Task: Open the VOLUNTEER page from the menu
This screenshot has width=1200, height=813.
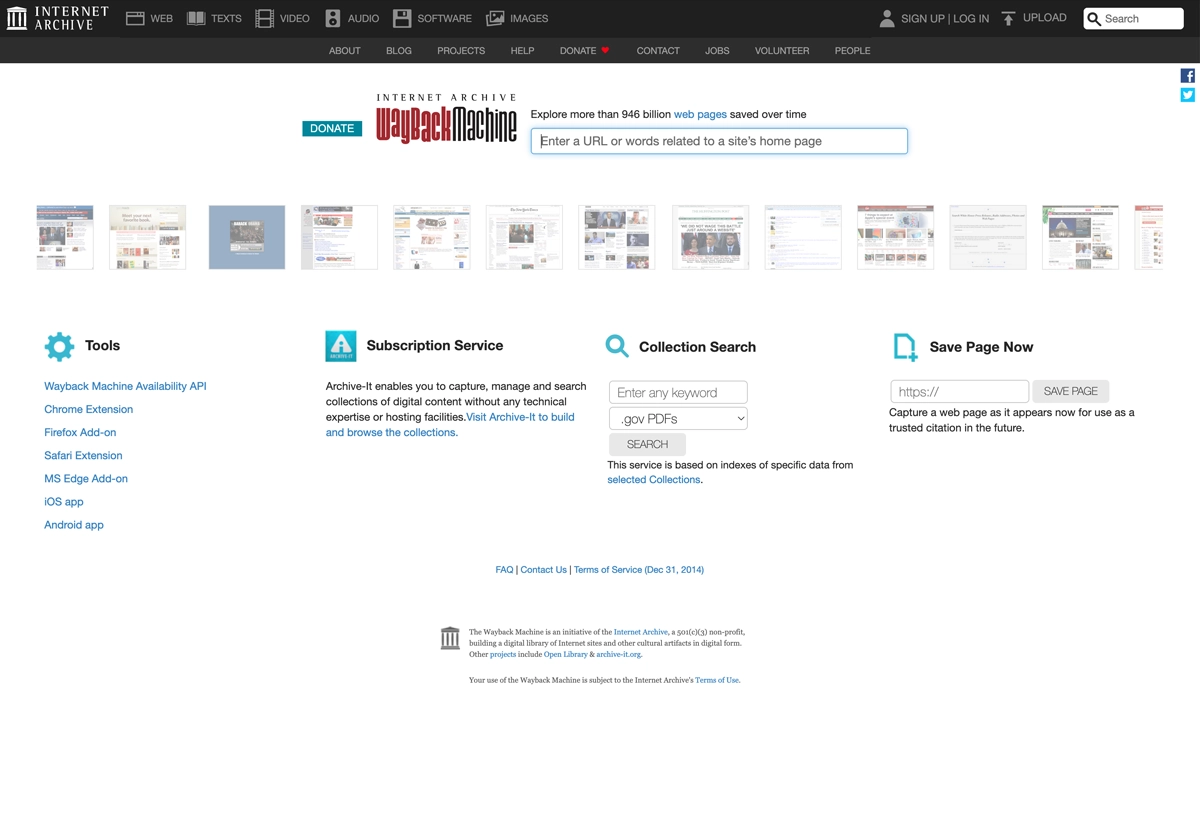Action: (782, 50)
